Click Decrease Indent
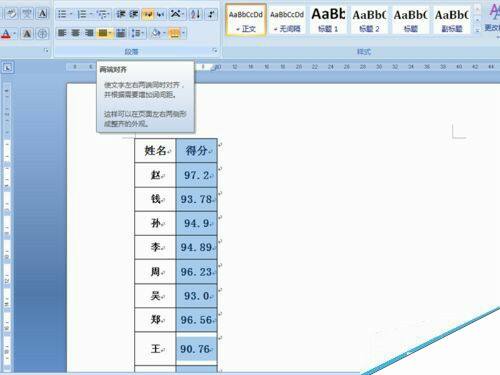 (x=120, y=14)
